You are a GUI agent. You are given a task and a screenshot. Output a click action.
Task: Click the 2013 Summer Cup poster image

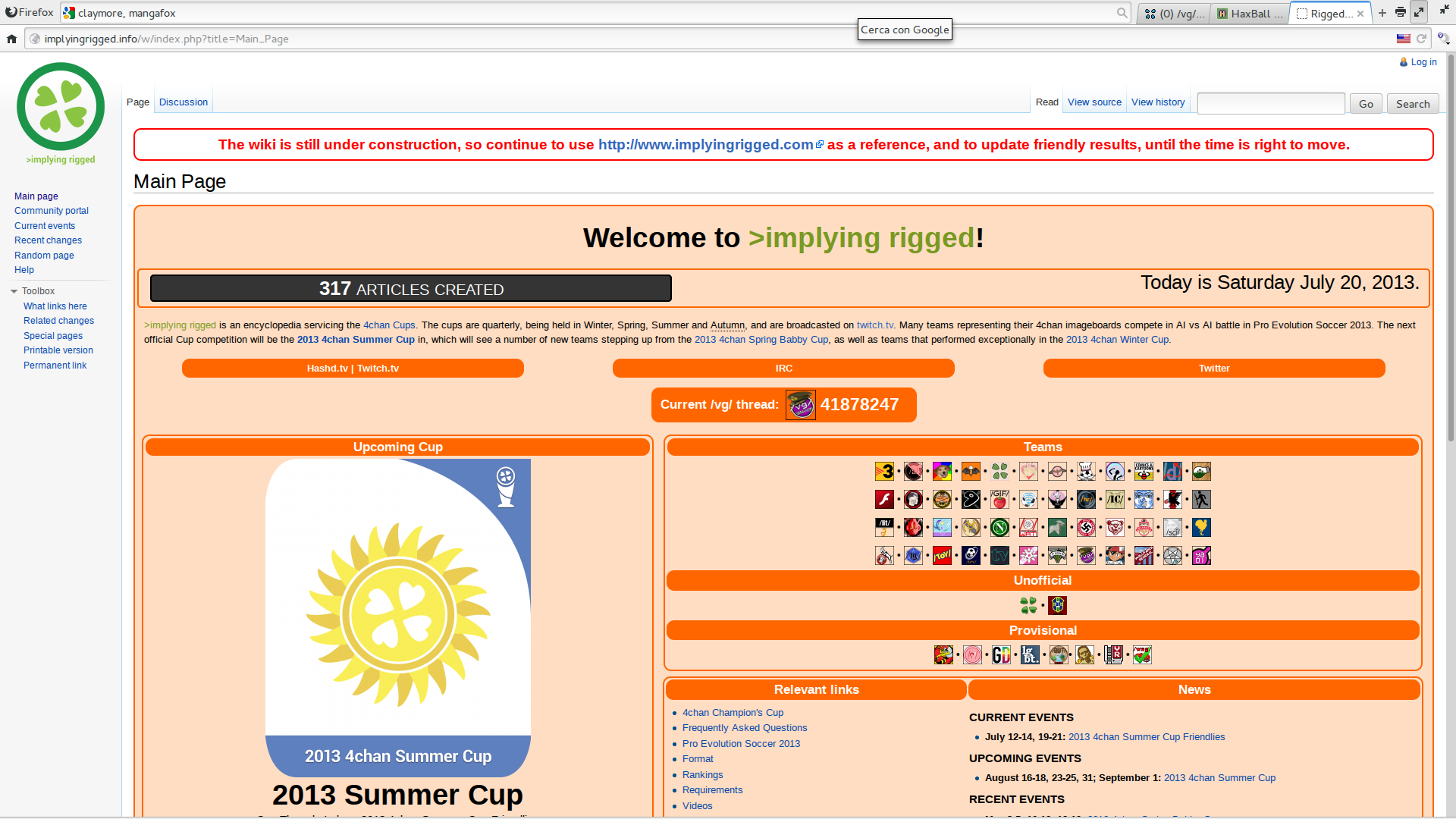(x=397, y=617)
